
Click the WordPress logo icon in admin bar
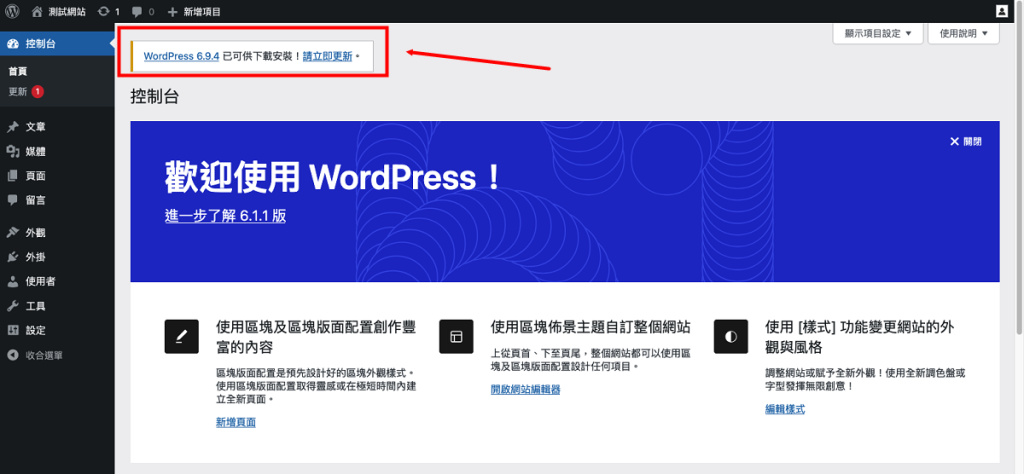click(12, 11)
